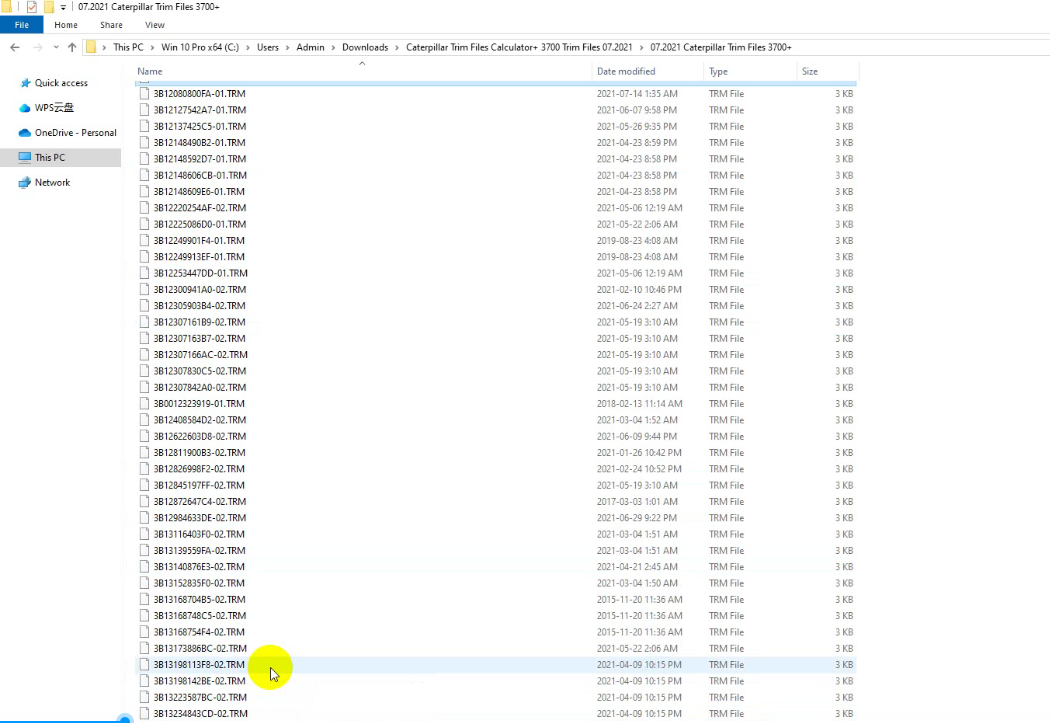
Task: Select file 3B12408584D2-02.TRM
Action: (200, 420)
